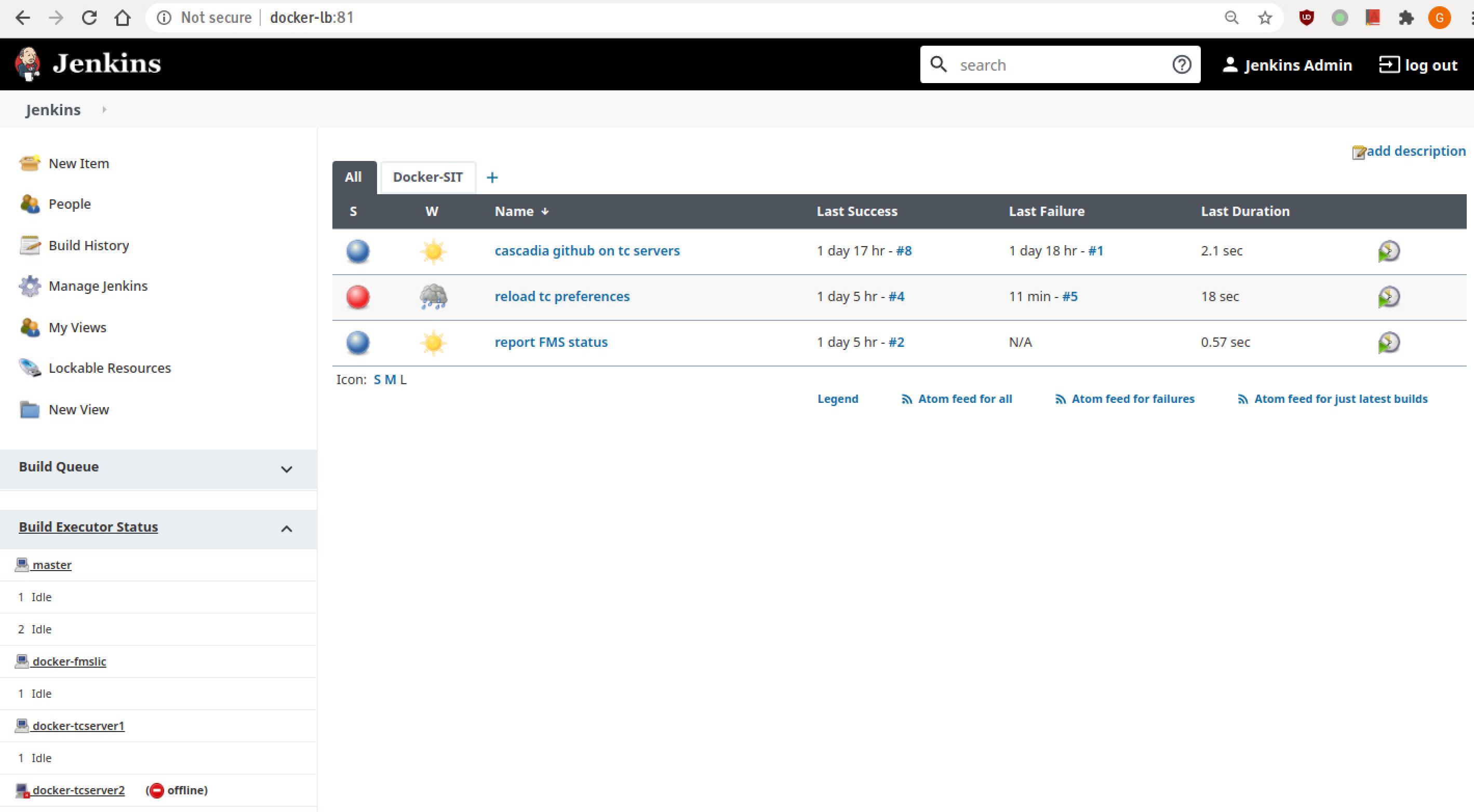
Task: Open the browser extensions puzzle icon
Action: [1406, 18]
